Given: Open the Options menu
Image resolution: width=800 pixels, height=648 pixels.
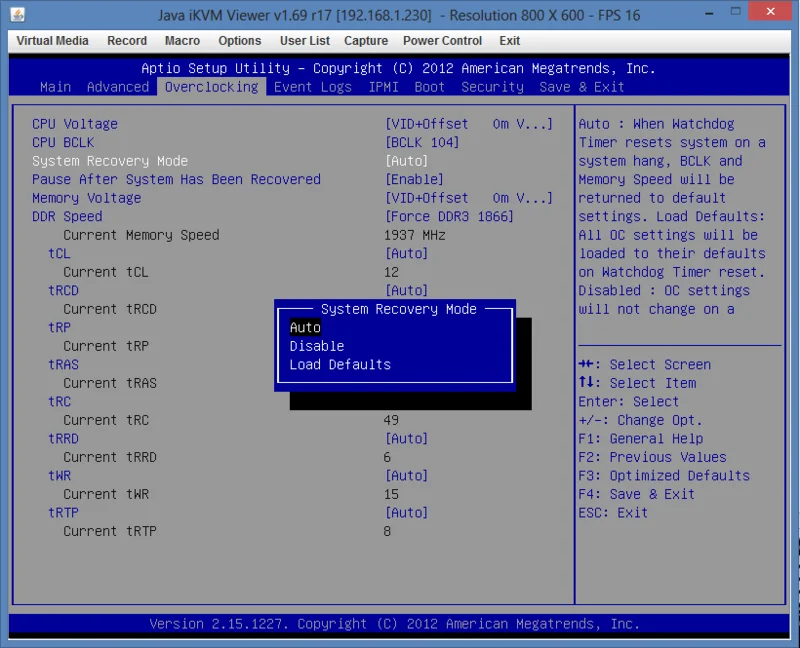Looking at the screenshot, I should (240, 41).
